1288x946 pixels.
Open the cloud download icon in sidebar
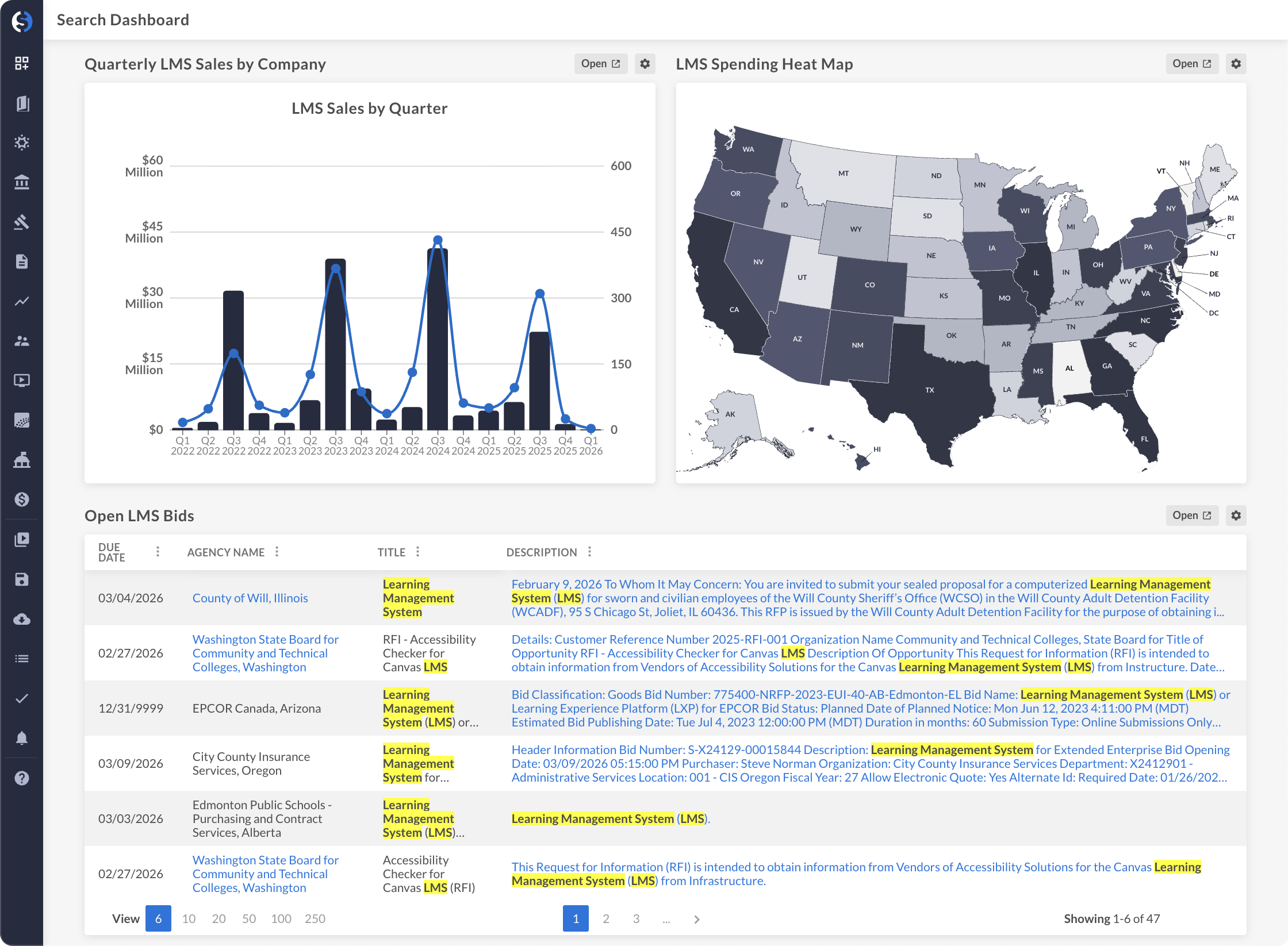pos(22,619)
